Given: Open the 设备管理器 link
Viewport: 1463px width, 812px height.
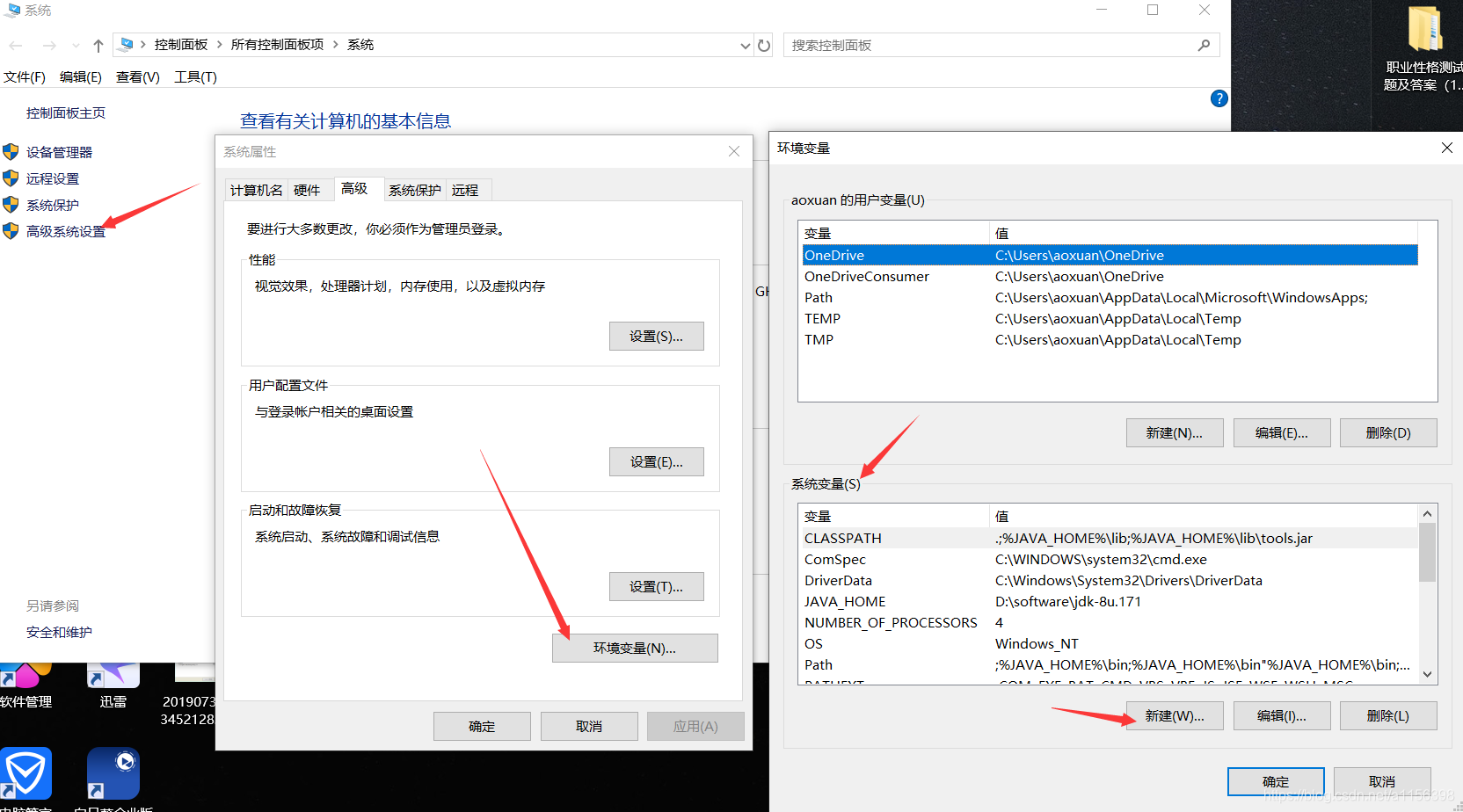Looking at the screenshot, I should [x=59, y=152].
